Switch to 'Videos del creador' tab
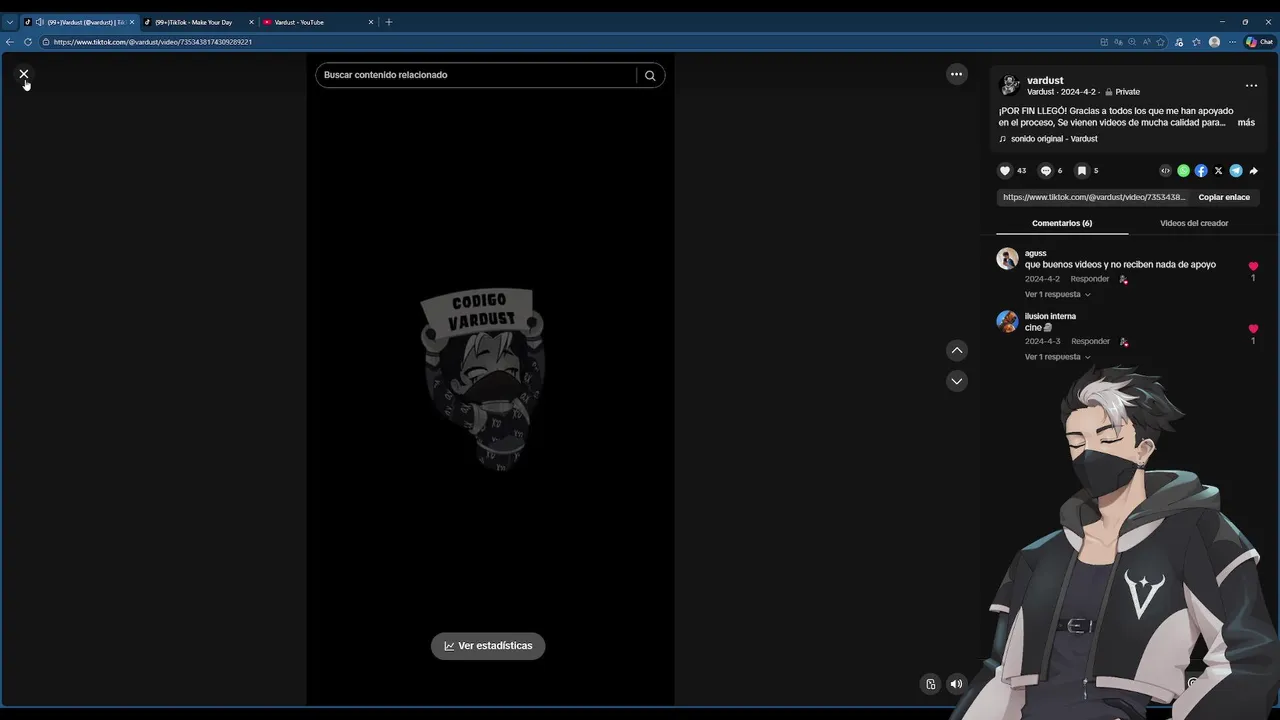 pos(1194,223)
